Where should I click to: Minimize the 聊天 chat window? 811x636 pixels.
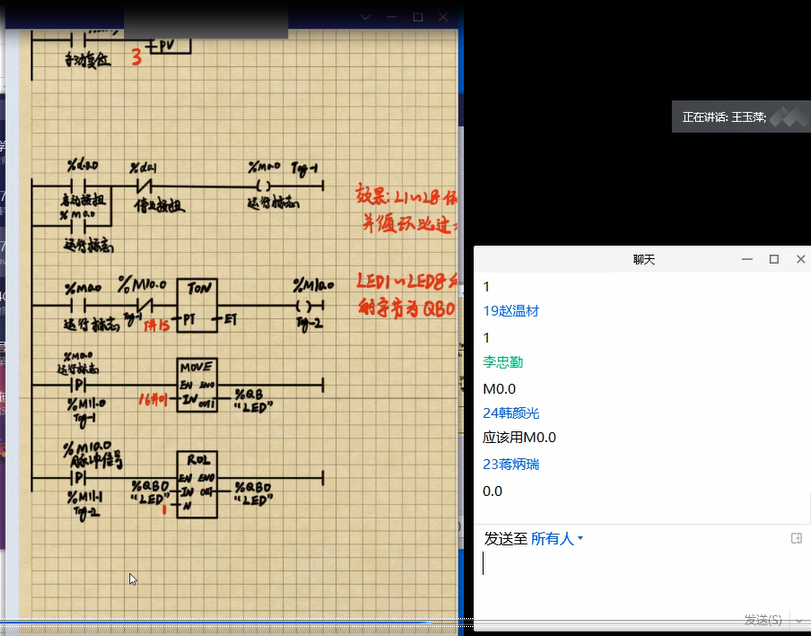point(746,259)
